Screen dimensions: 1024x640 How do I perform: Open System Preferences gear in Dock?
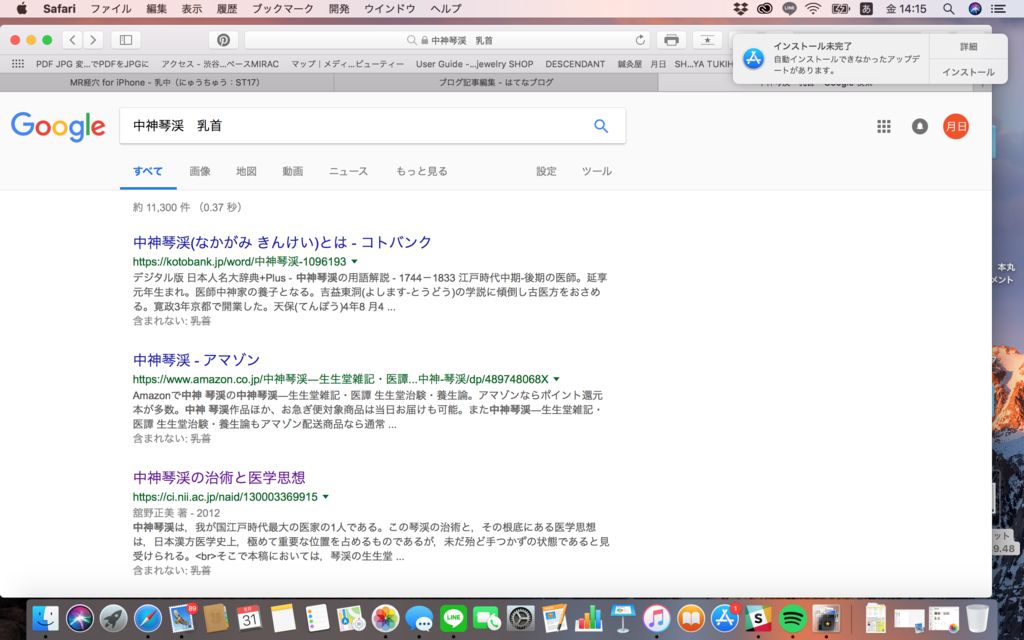coord(520,618)
